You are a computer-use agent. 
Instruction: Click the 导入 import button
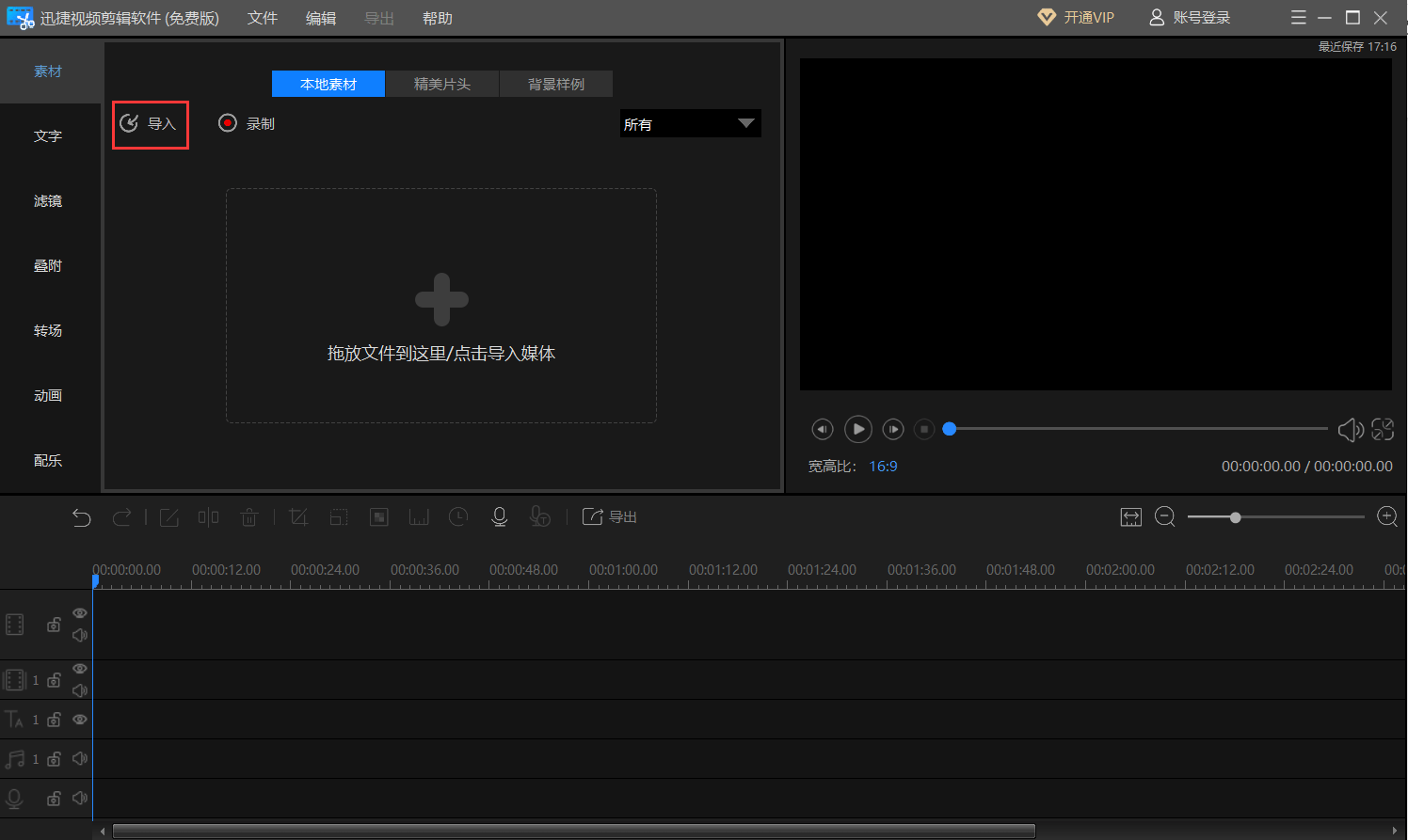(150, 124)
